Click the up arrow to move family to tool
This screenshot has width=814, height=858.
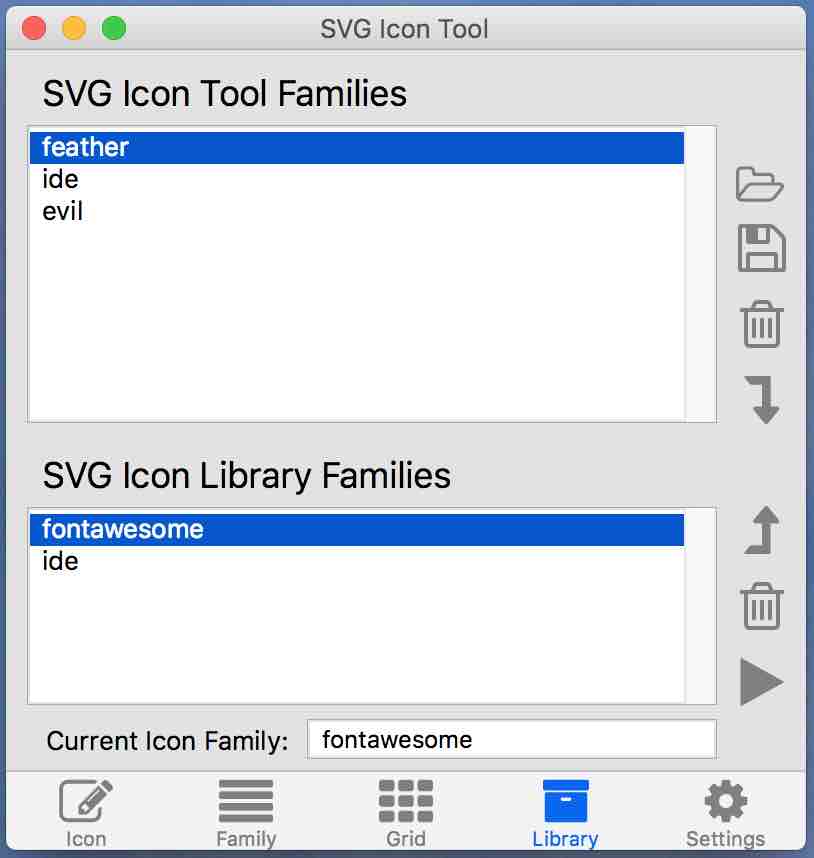(x=762, y=531)
